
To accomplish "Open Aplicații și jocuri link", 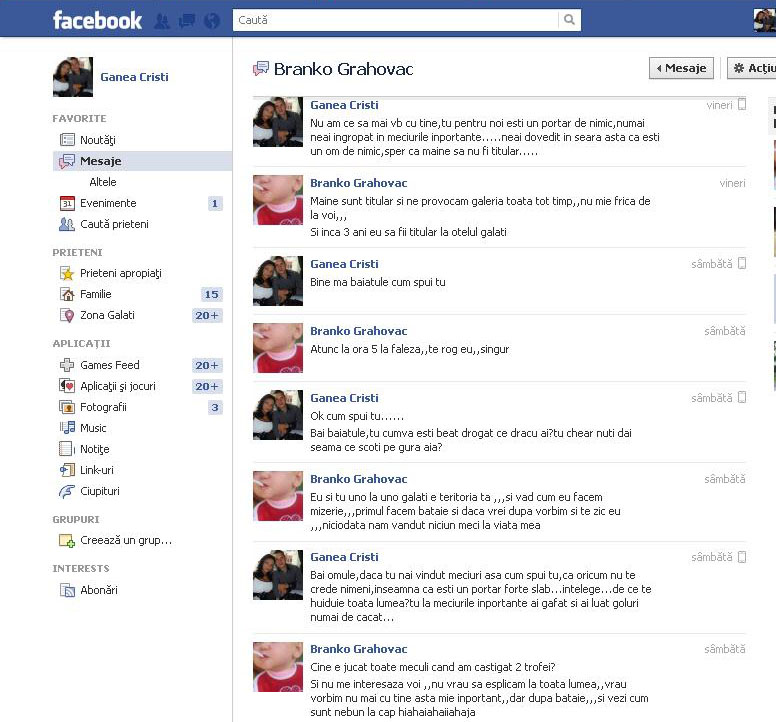I will tap(118, 386).
